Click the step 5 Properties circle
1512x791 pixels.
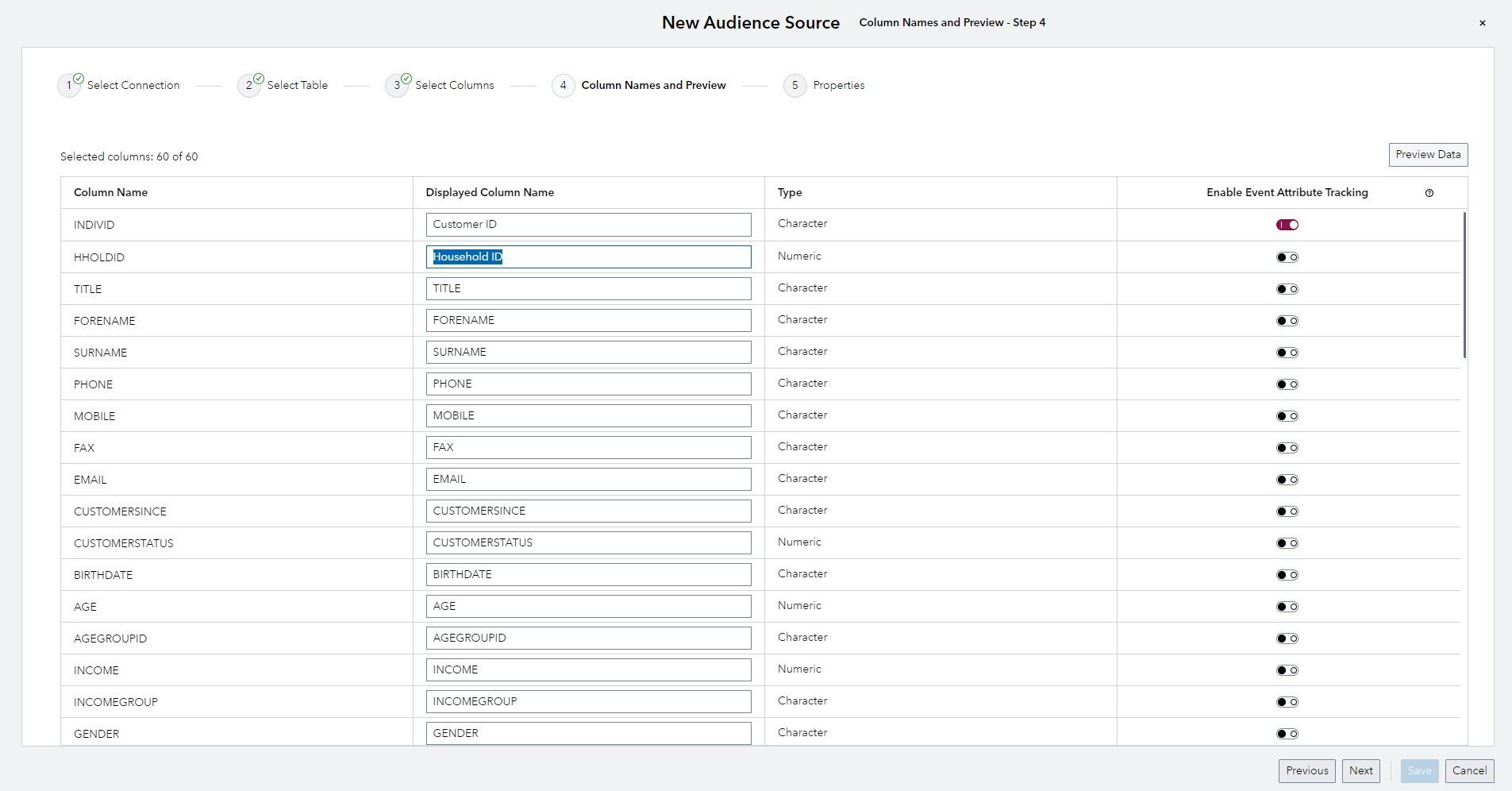795,85
